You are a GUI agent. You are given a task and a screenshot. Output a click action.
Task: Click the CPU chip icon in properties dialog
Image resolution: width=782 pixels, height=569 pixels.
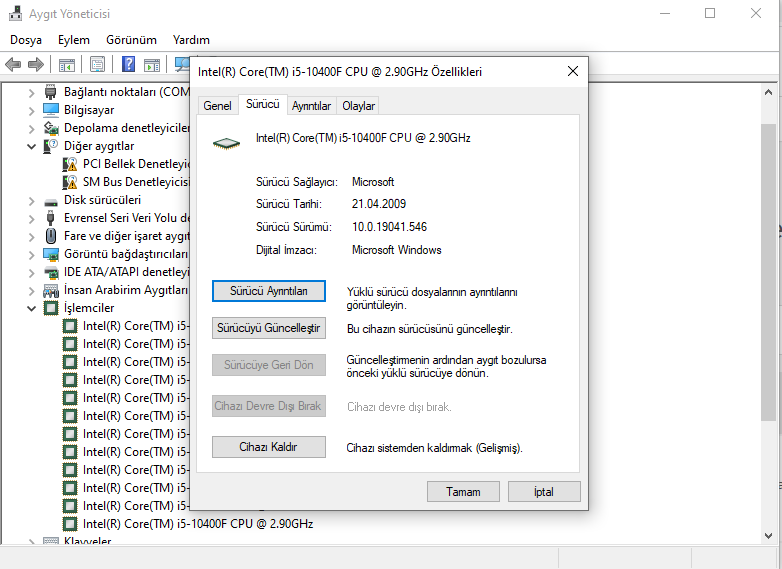click(226, 144)
